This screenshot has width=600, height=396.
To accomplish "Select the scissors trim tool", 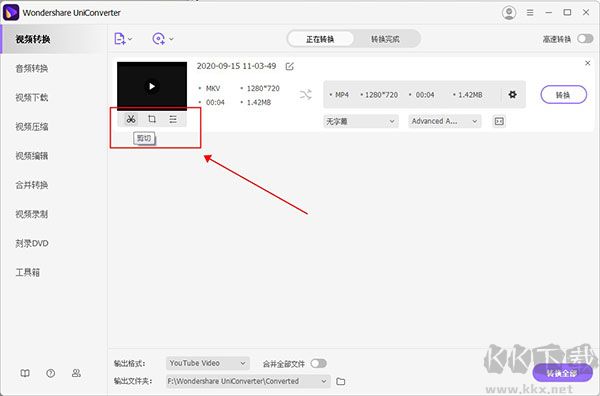I will [x=131, y=119].
